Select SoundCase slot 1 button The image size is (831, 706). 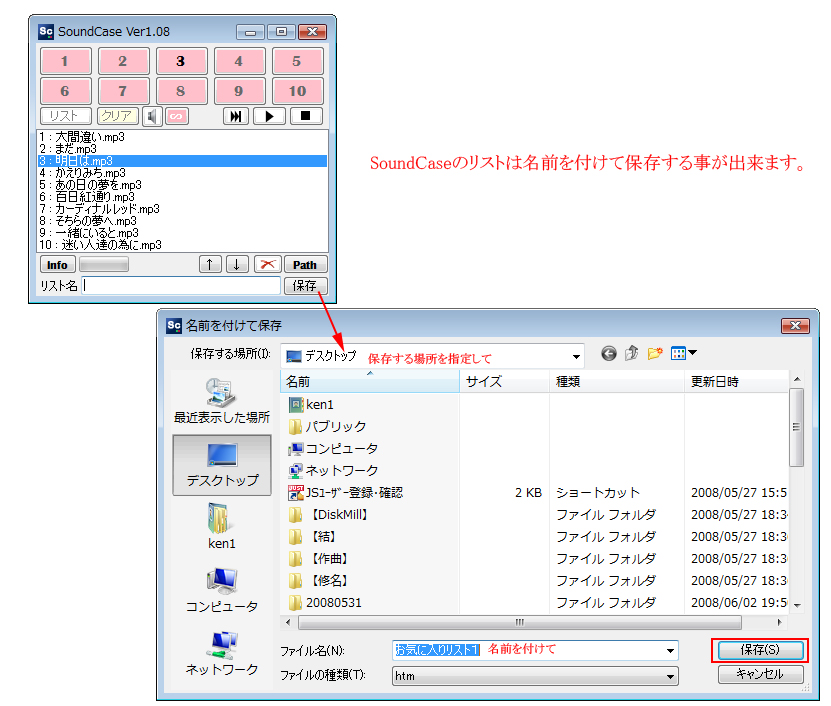66,61
